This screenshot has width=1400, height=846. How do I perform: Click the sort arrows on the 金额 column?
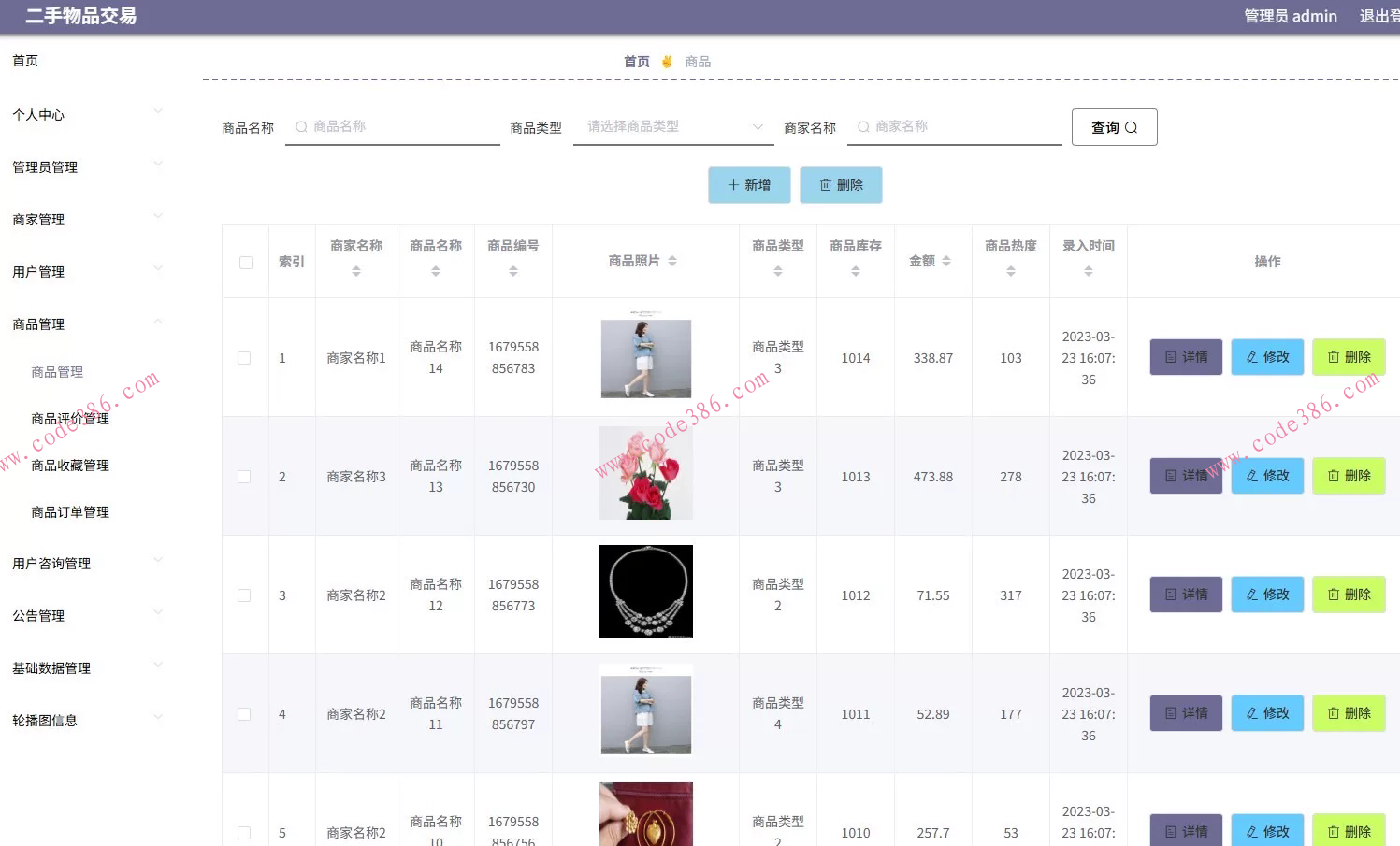[946, 262]
